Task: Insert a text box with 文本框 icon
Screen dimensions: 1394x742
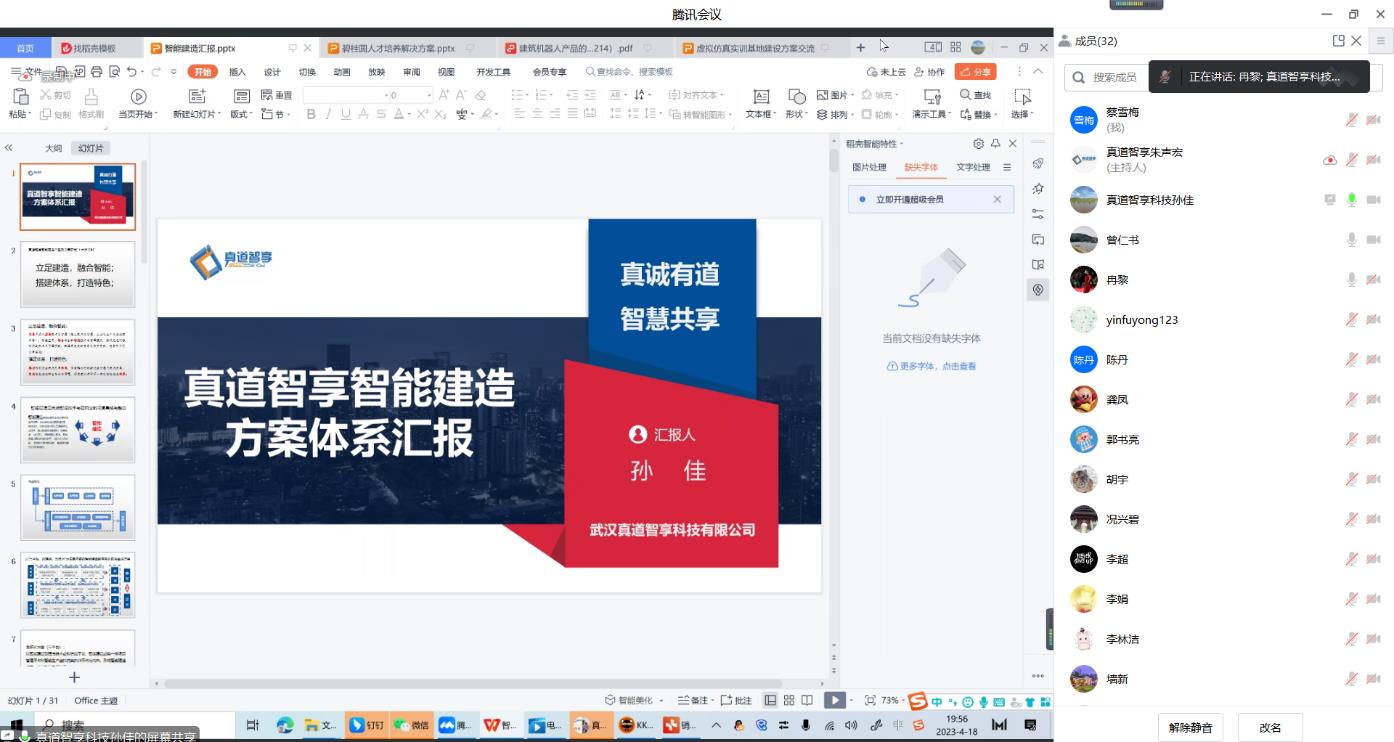Action: pyautogui.click(x=761, y=96)
